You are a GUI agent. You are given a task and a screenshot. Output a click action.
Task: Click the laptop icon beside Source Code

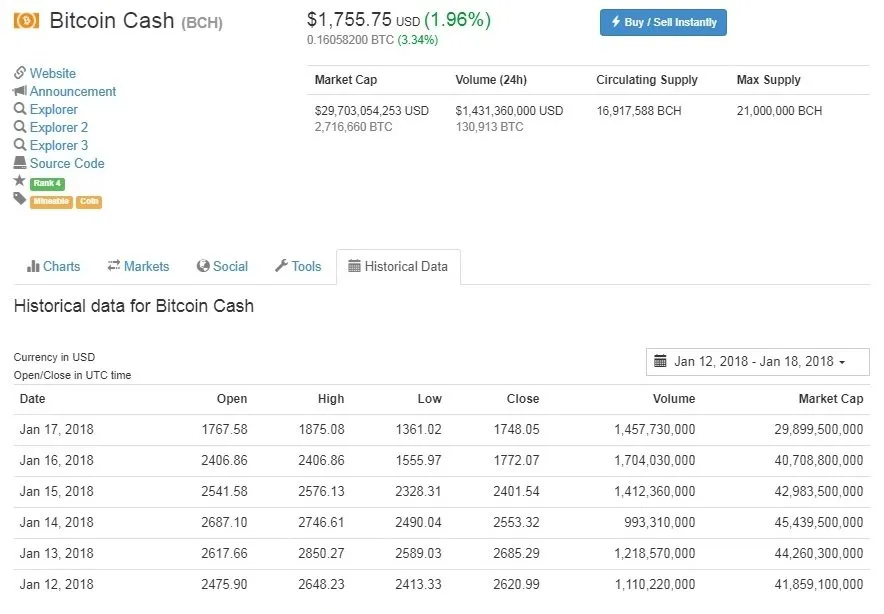(20, 163)
